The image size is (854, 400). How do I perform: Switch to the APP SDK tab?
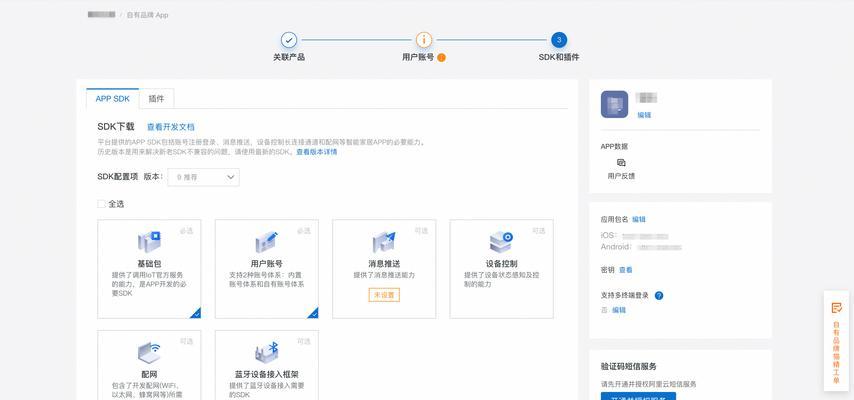[113, 99]
